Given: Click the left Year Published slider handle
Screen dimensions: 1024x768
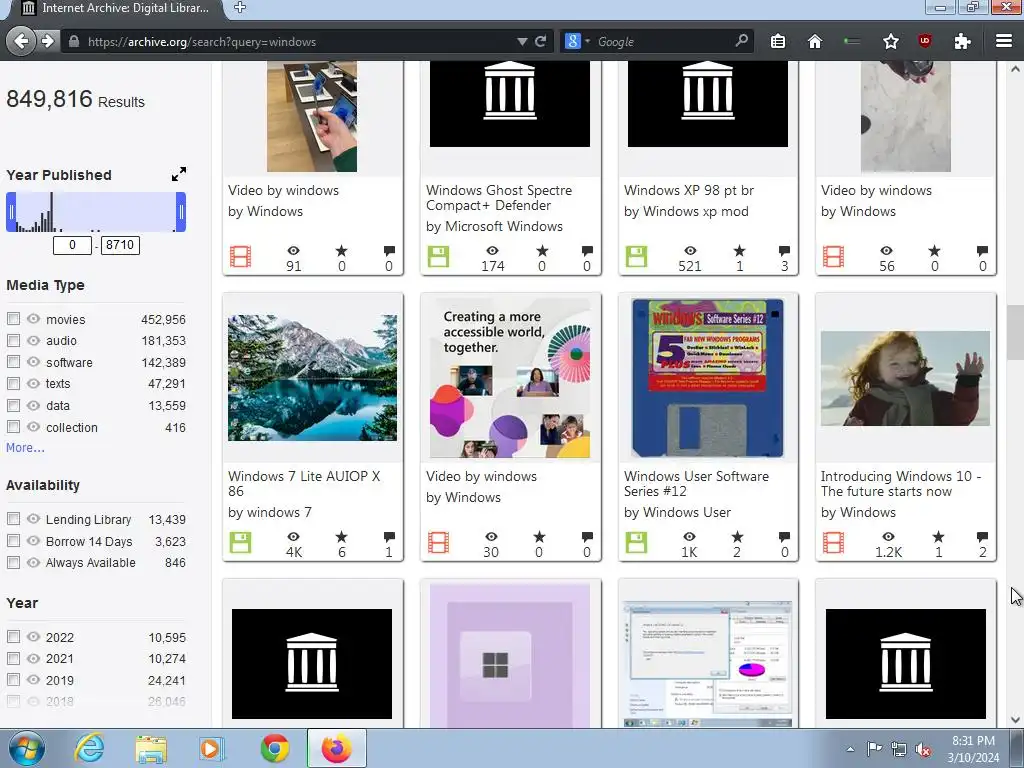Looking at the screenshot, I should (10, 212).
